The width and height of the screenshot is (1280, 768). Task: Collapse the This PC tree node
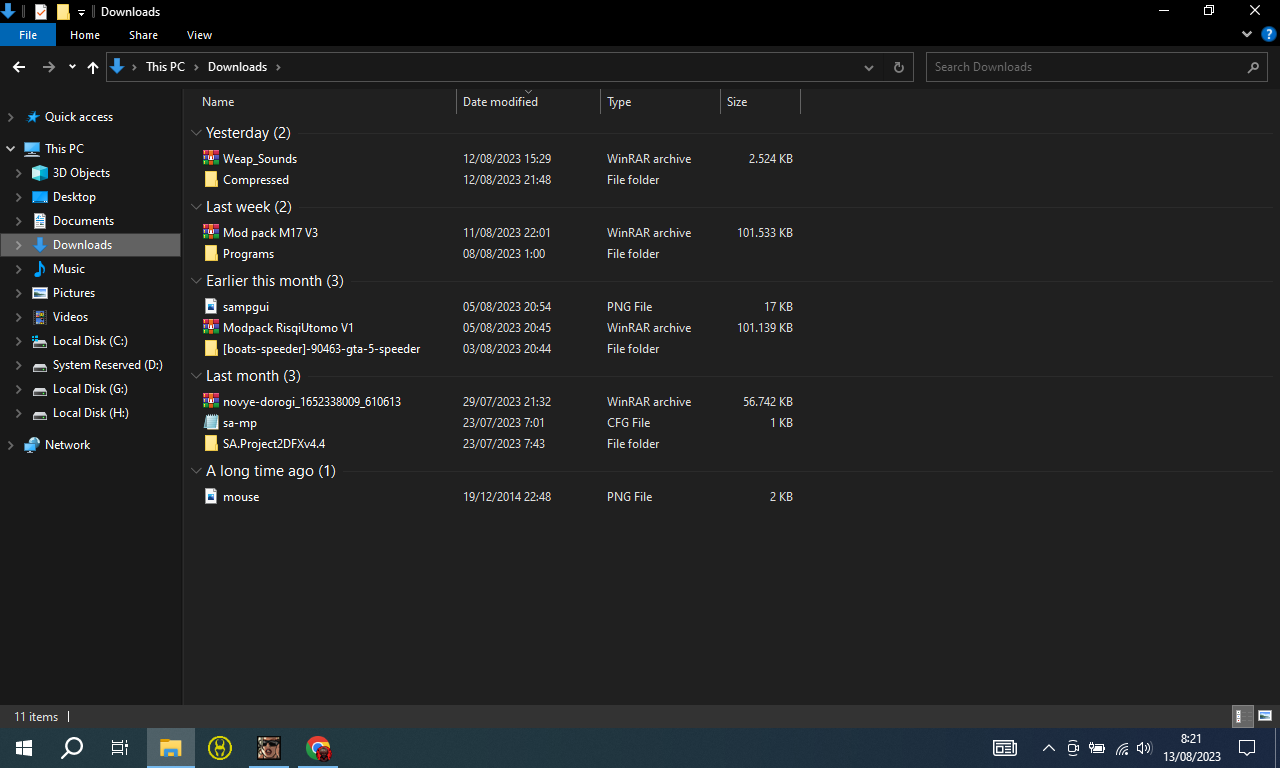pyautogui.click(x=10, y=149)
